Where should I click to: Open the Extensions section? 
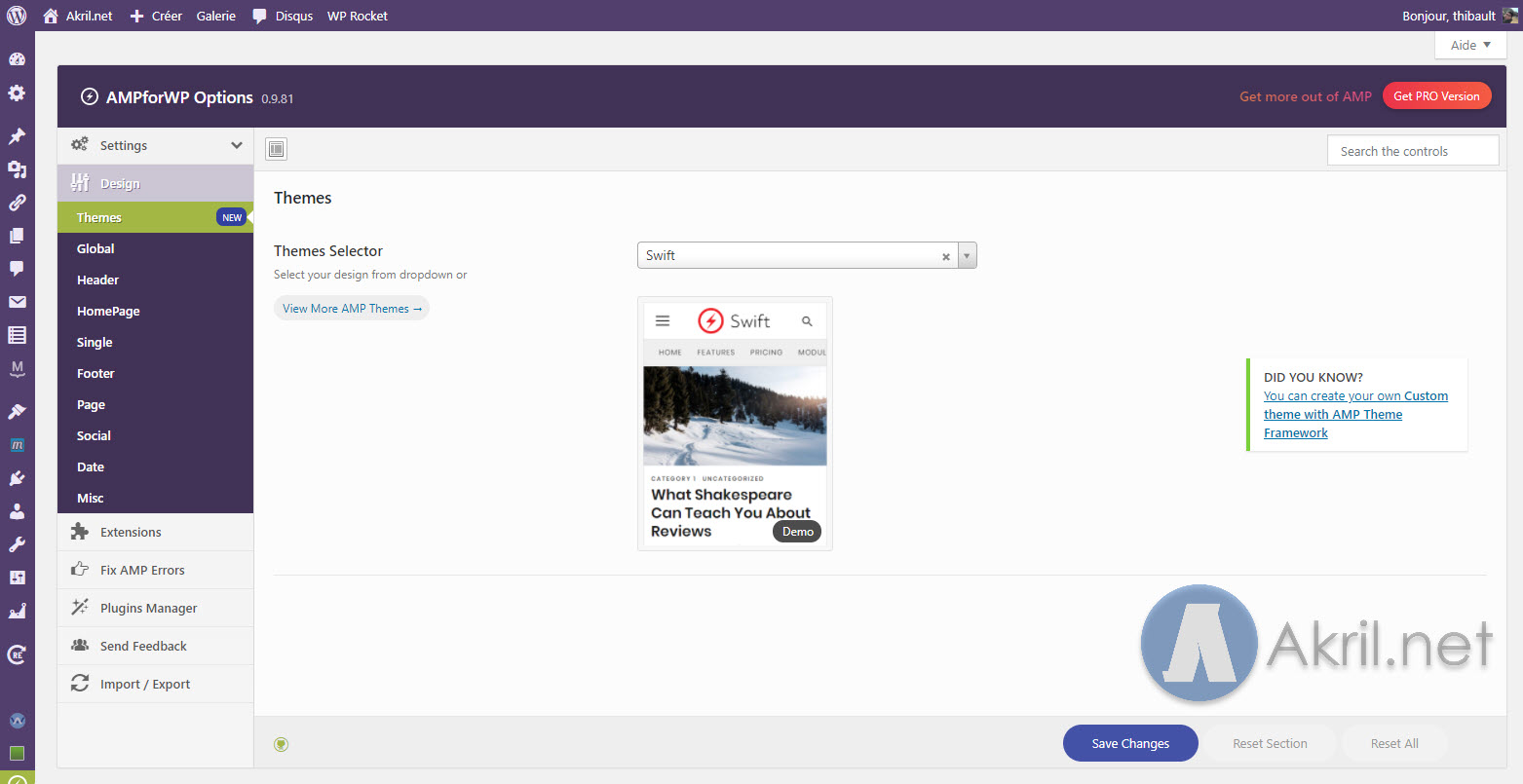(x=156, y=532)
